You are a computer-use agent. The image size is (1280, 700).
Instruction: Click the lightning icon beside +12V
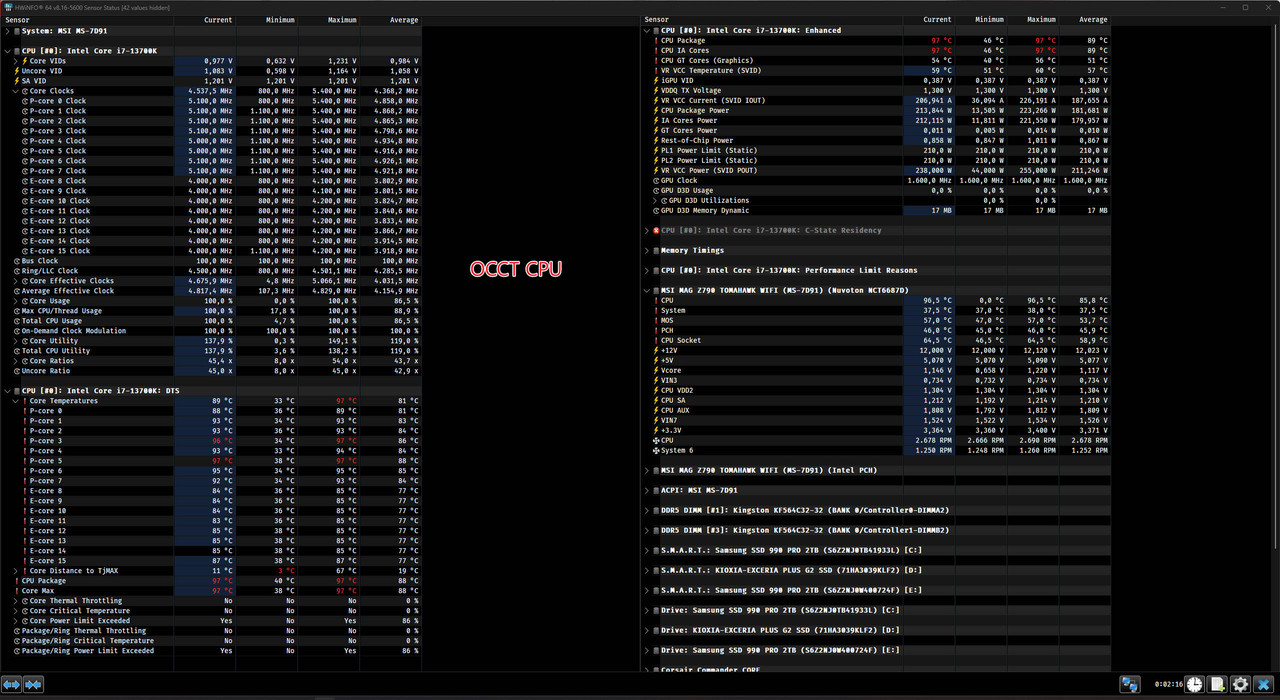tap(656, 351)
